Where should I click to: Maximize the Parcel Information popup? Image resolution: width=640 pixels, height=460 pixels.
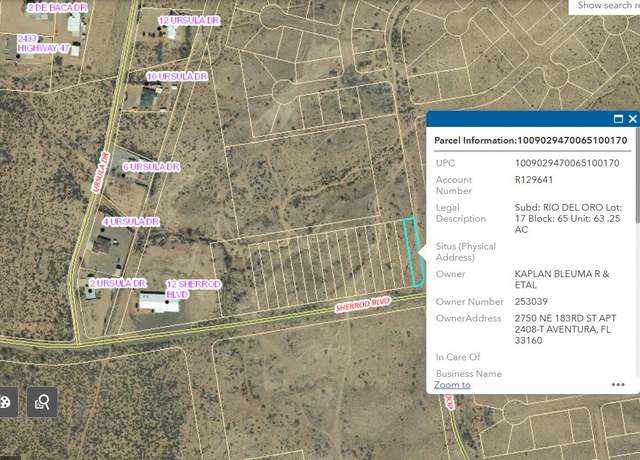(618, 119)
